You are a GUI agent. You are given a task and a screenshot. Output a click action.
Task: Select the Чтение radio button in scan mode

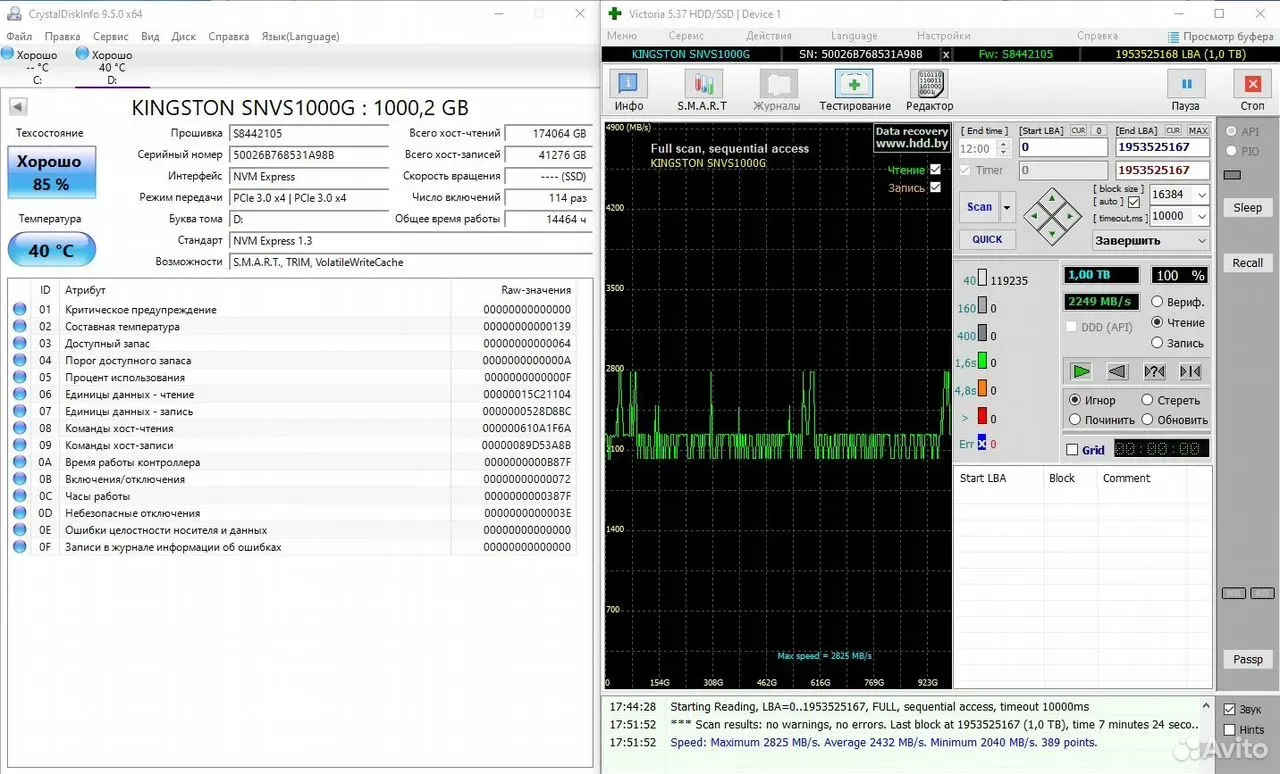pos(1157,323)
